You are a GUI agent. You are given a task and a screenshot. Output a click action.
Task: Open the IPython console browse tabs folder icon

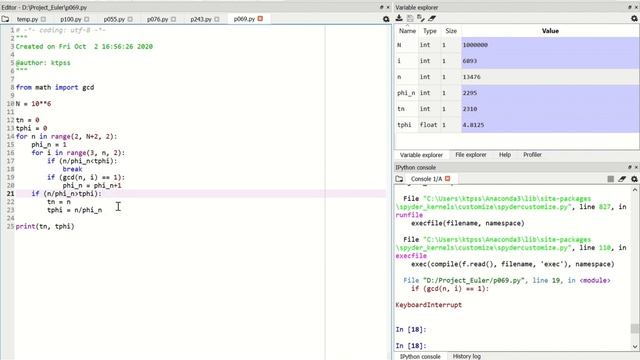pos(399,179)
